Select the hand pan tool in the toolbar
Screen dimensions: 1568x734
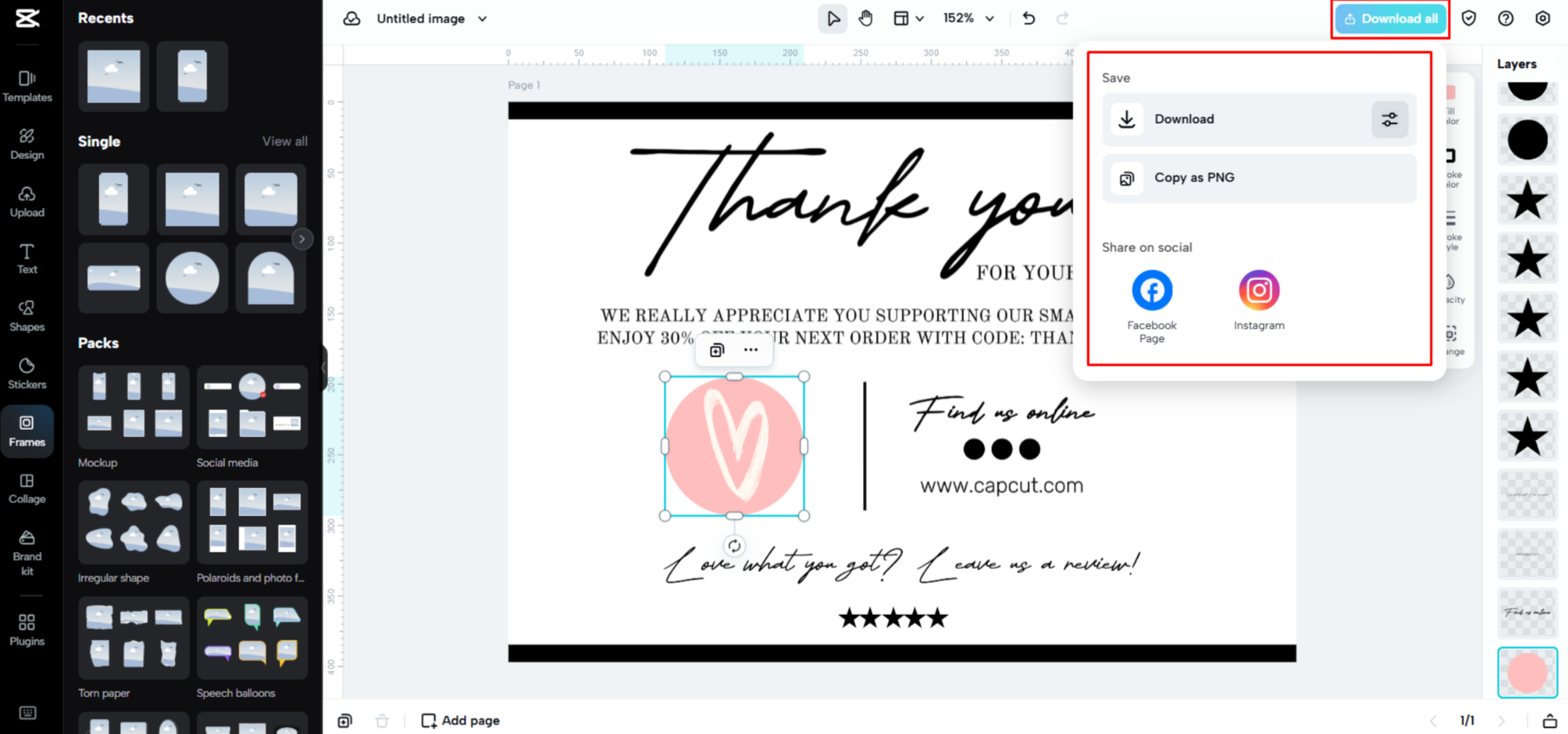866,18
